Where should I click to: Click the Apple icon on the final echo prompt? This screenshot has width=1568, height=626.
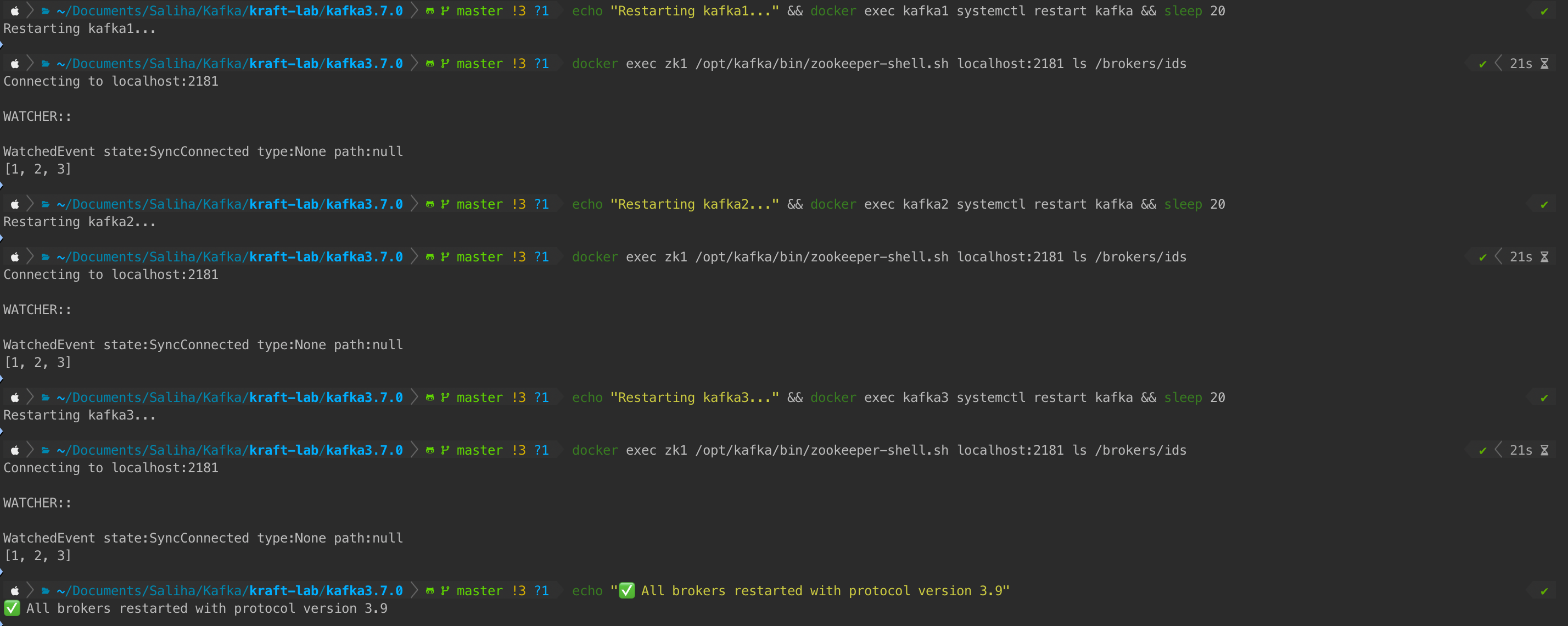[x=15, y=591]
